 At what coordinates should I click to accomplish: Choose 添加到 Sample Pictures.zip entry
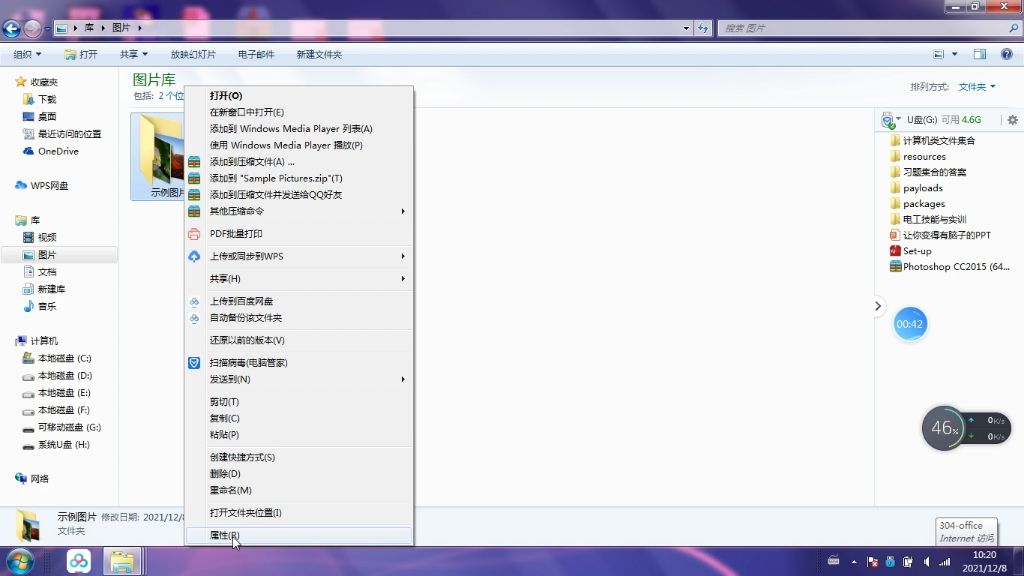pyautogui.click(x=299, y=178)
